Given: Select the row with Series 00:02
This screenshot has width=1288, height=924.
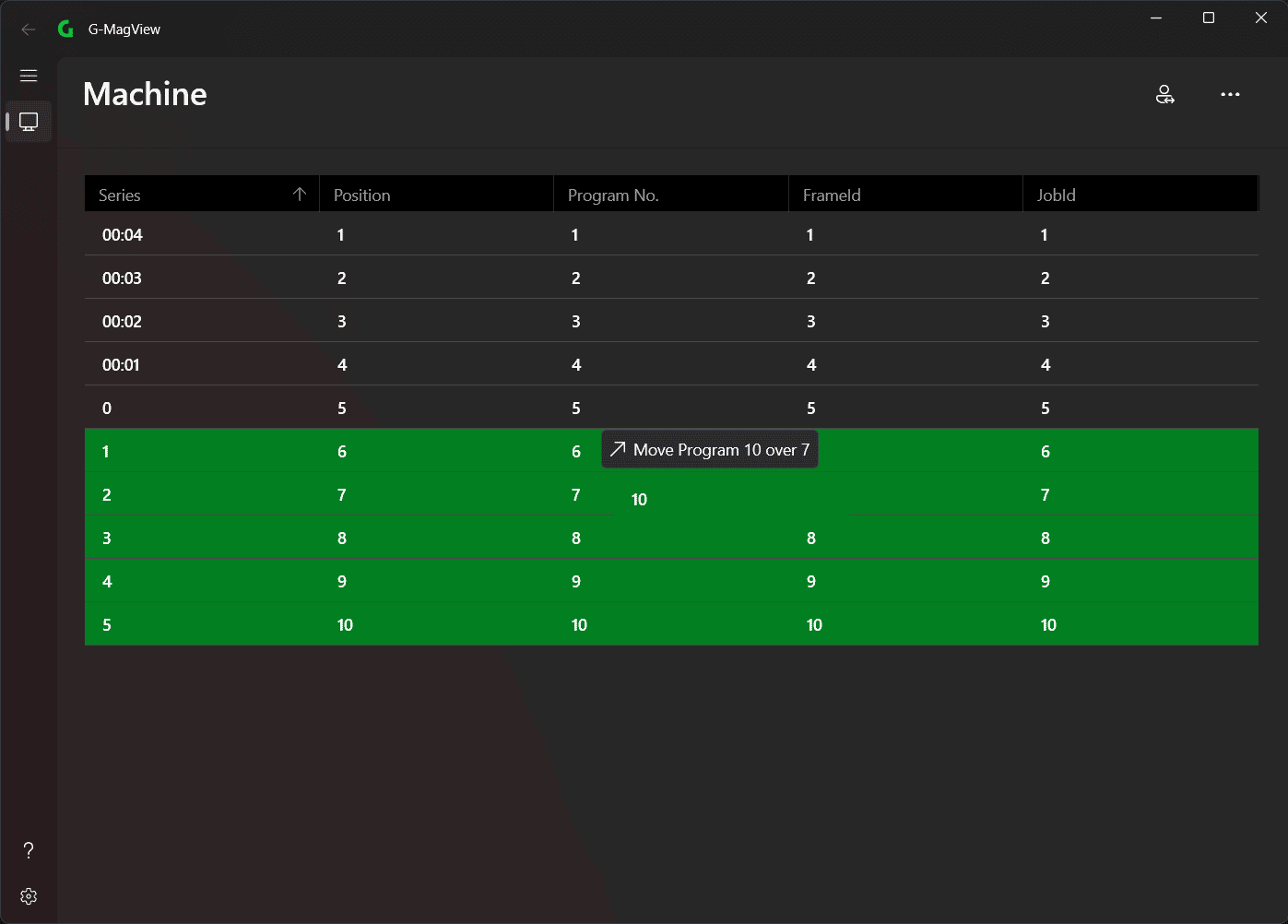Looking at the screenshot, I should pyautogui.click(x=671, y=321).
